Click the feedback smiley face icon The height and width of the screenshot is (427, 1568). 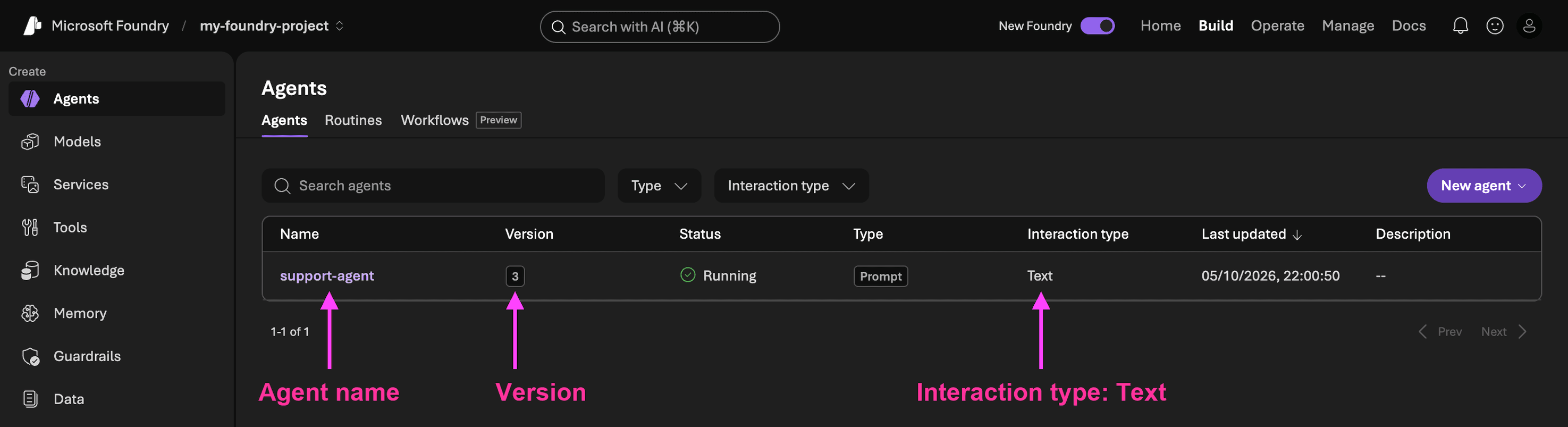pos(1495,26)
